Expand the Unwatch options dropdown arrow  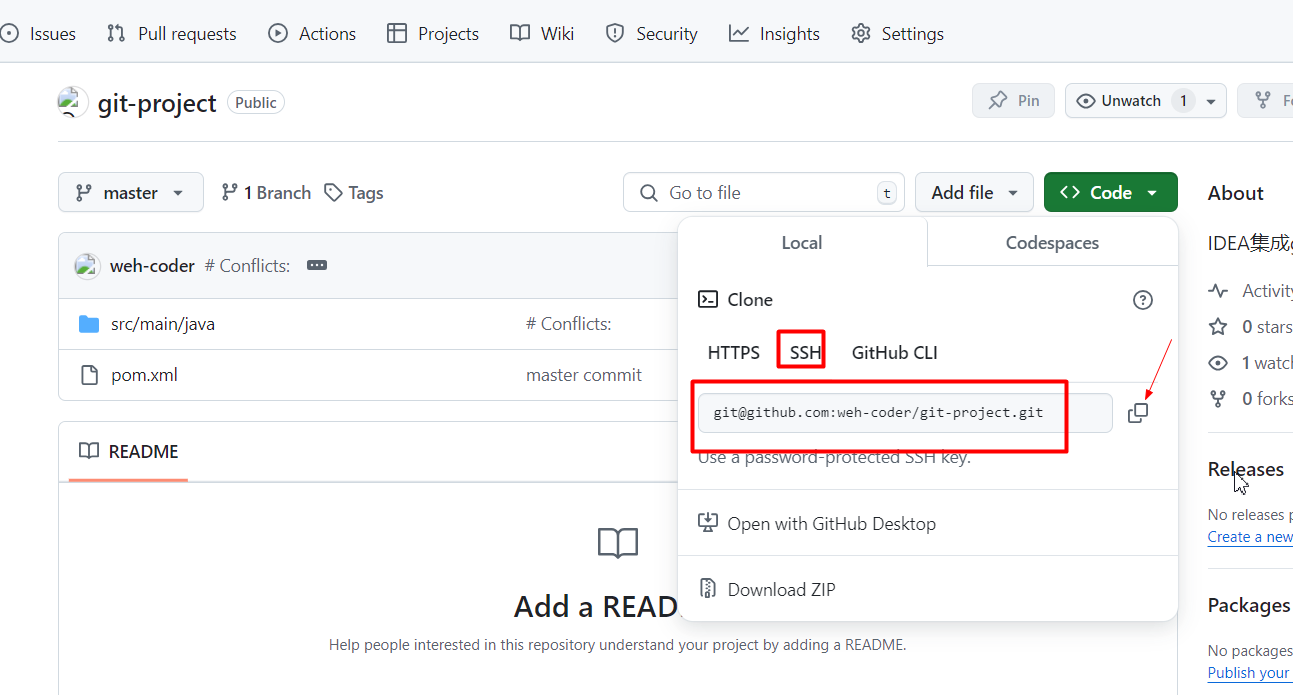point(1211,102)
